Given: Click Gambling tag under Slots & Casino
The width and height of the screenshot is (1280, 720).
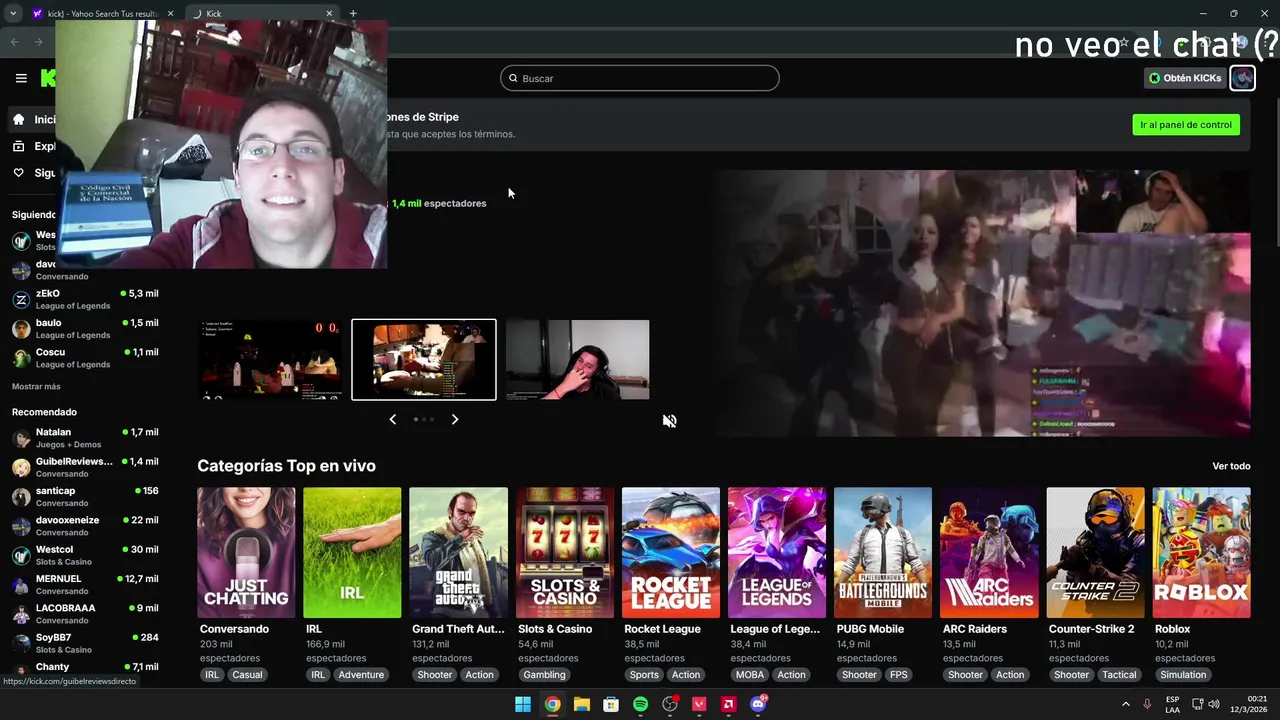Looking at the screenshot, I should (x=545, y=675).
